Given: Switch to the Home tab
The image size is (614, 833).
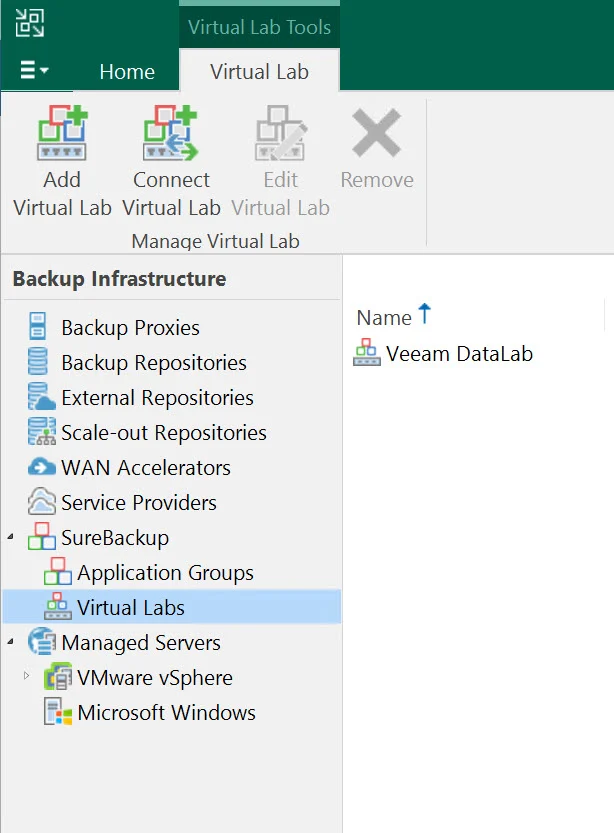Looking at the screenshot, I should [127, 72].
